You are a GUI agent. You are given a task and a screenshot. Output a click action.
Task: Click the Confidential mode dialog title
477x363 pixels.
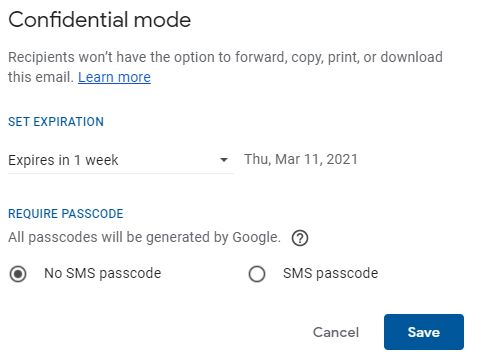[x=100, y=20]
